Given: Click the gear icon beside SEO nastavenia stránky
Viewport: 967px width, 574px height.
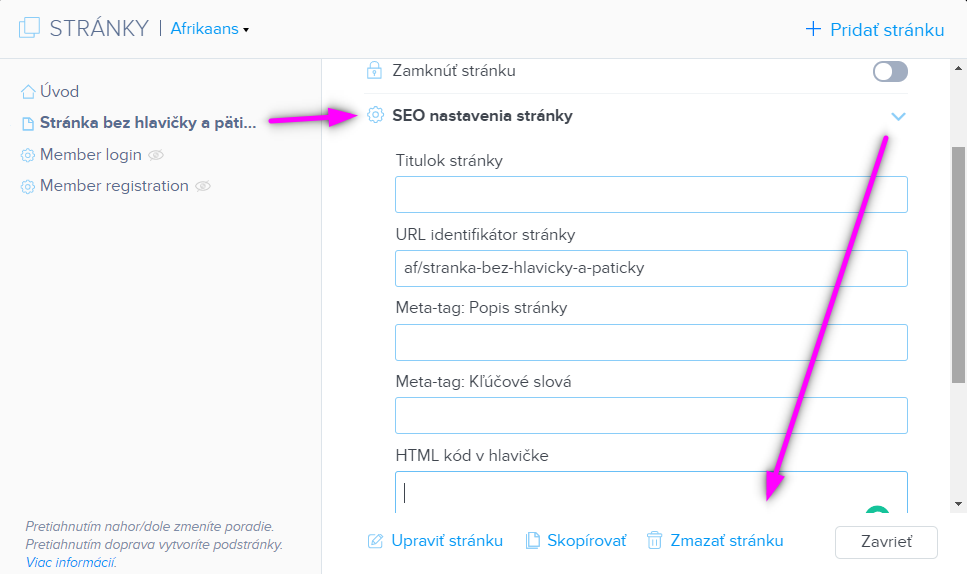Looking at the screenshot, I should tap(375, 115).
